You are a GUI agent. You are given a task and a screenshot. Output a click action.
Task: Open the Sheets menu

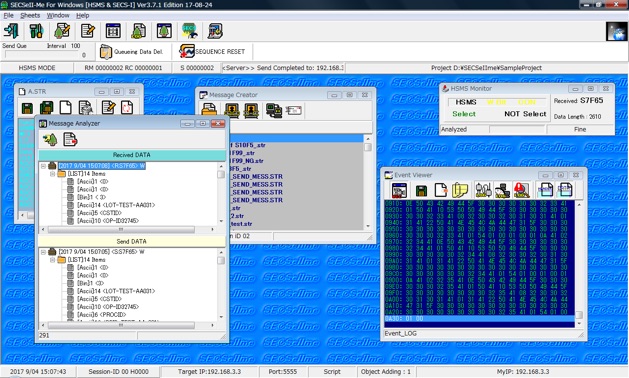click(x=30, y=15)
